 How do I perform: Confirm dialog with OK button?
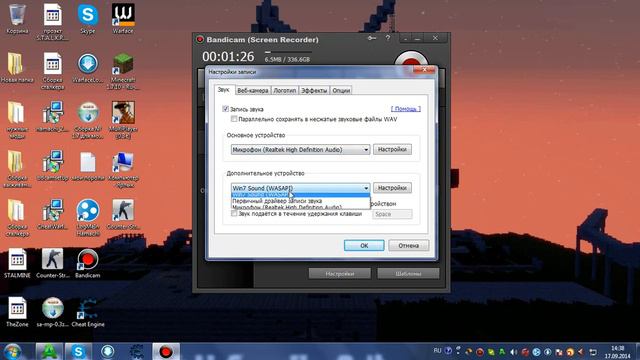[x=364, y=245]
